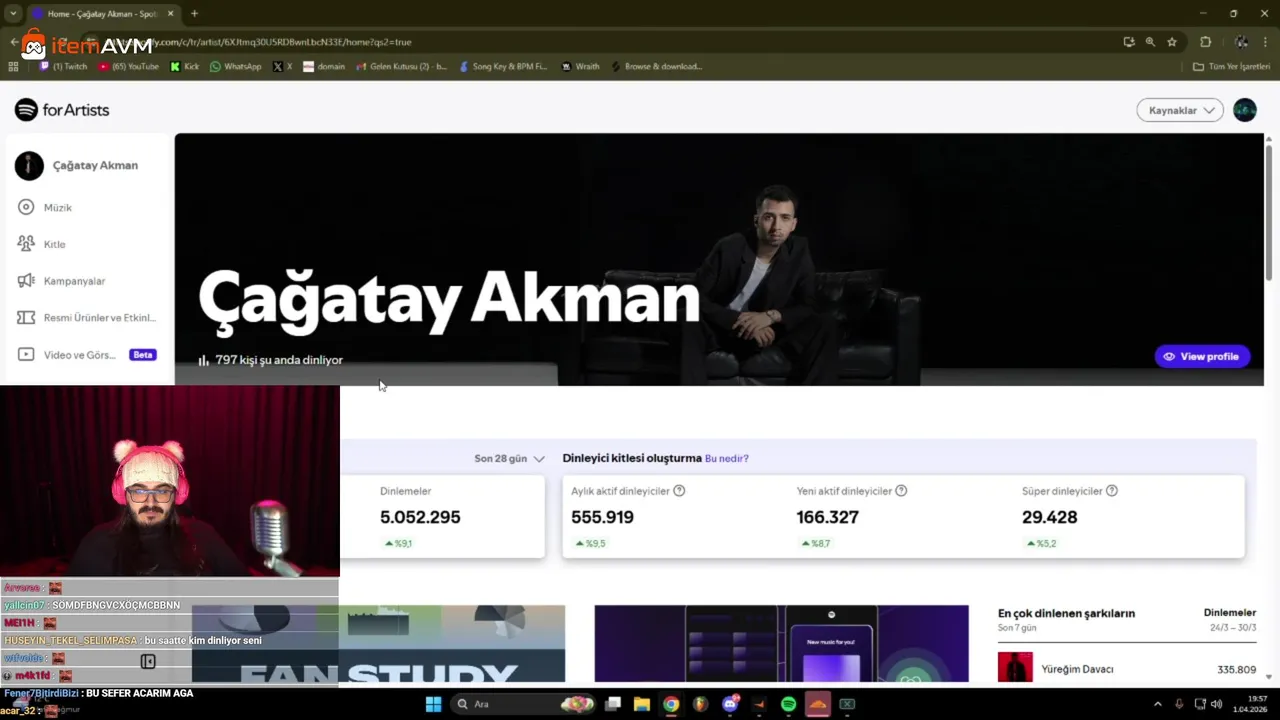
Task: Open the purple new music promo card
Action: tap(781, 643)
